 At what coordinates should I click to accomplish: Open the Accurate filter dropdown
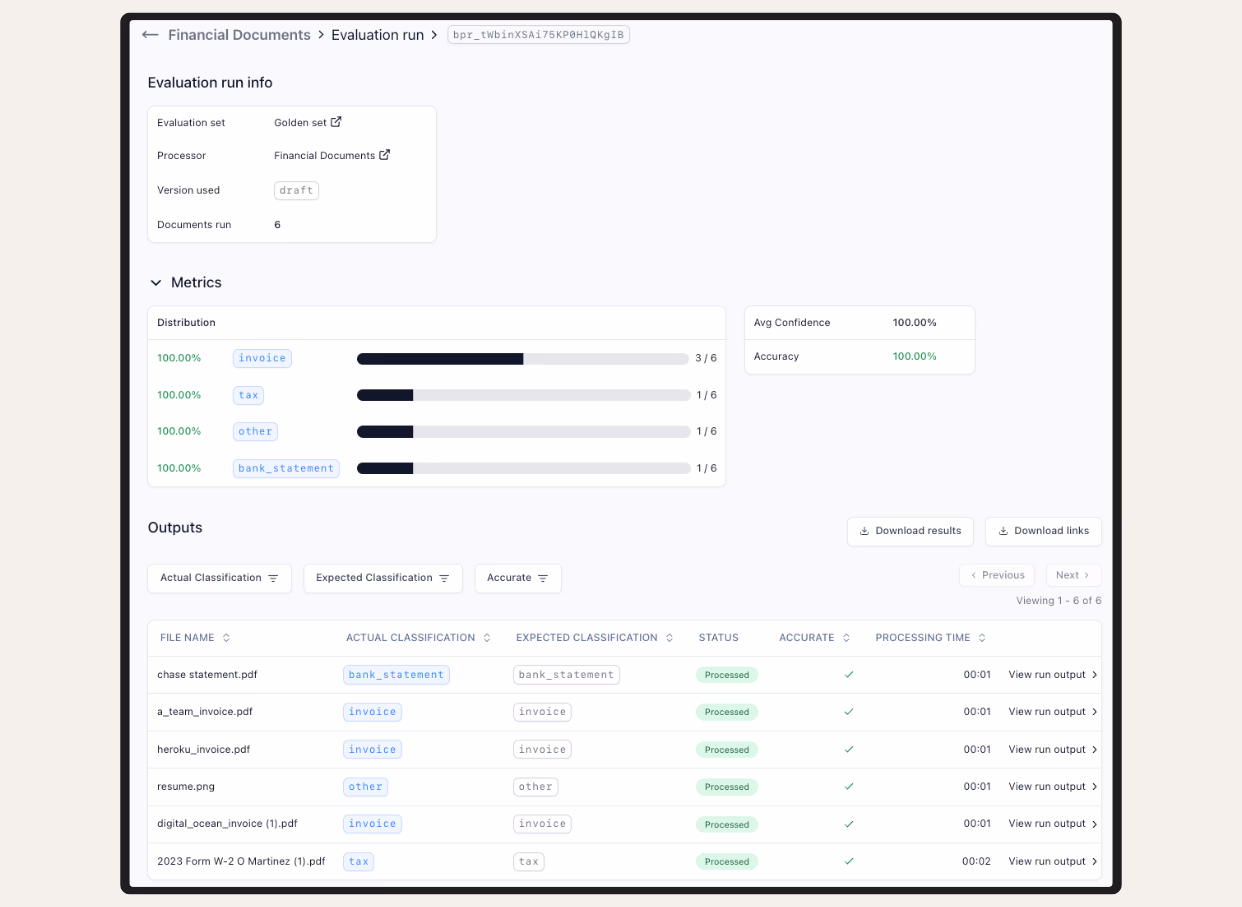pyautogui.click(x=517, y=578)
